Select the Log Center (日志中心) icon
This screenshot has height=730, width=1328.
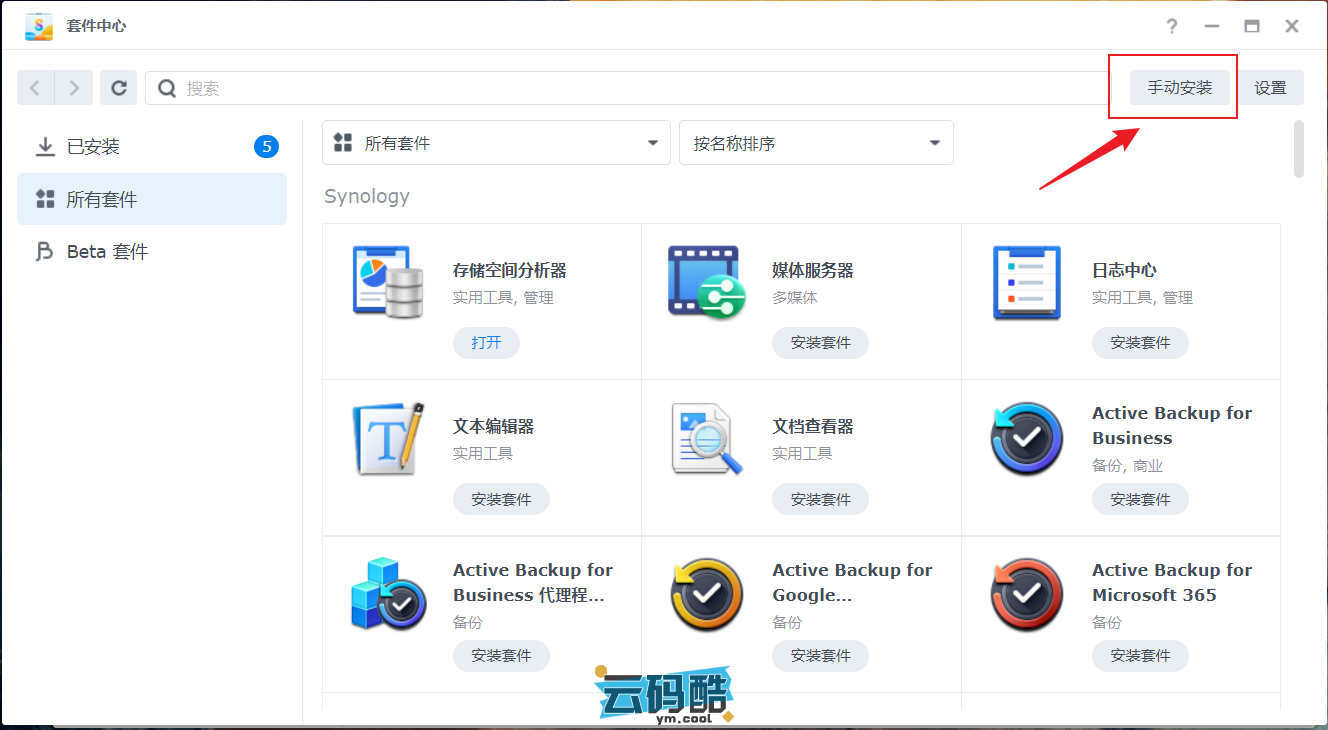click(1026, 283)
